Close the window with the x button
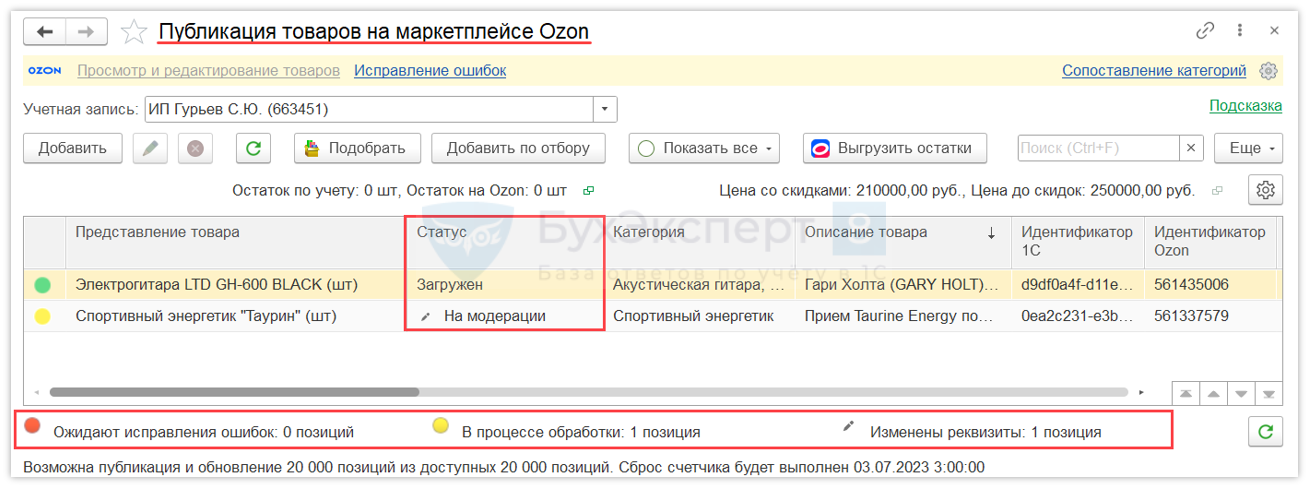The image size is (1309, 488). coord(1274,31)
